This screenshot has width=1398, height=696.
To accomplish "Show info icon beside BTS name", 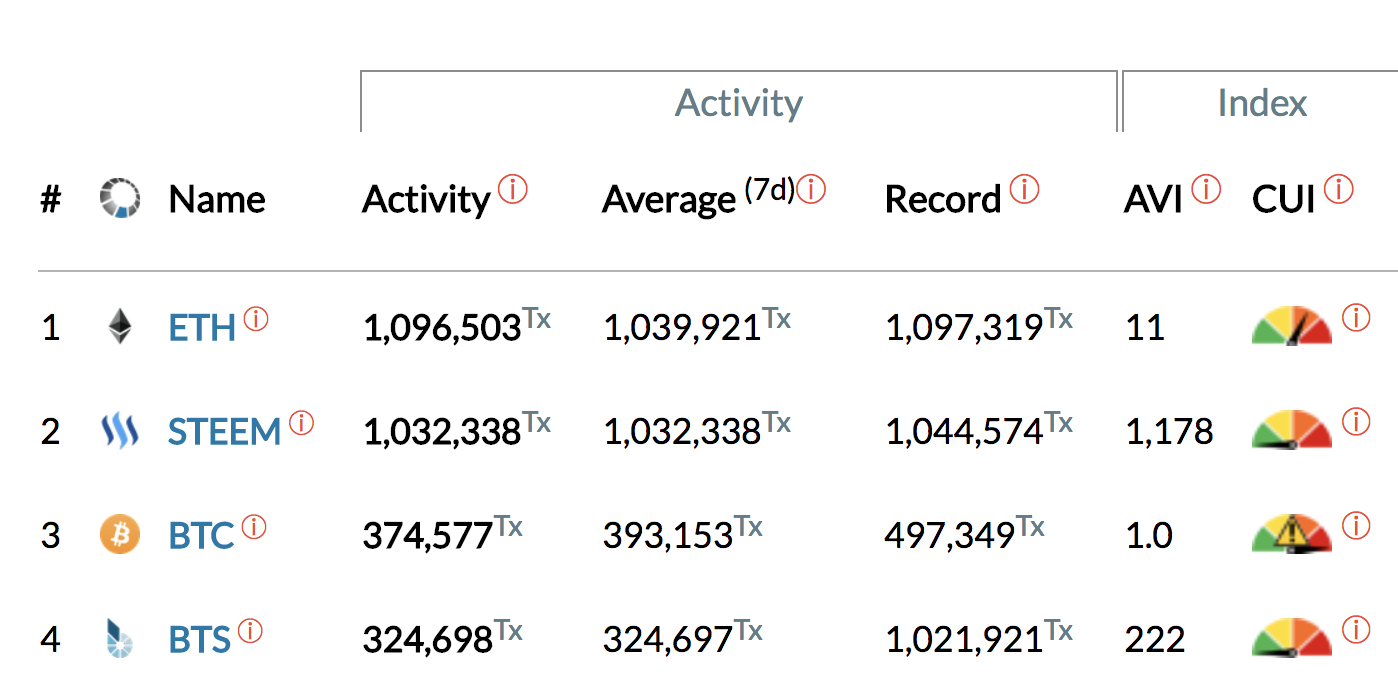I will [x=250, y=631].
